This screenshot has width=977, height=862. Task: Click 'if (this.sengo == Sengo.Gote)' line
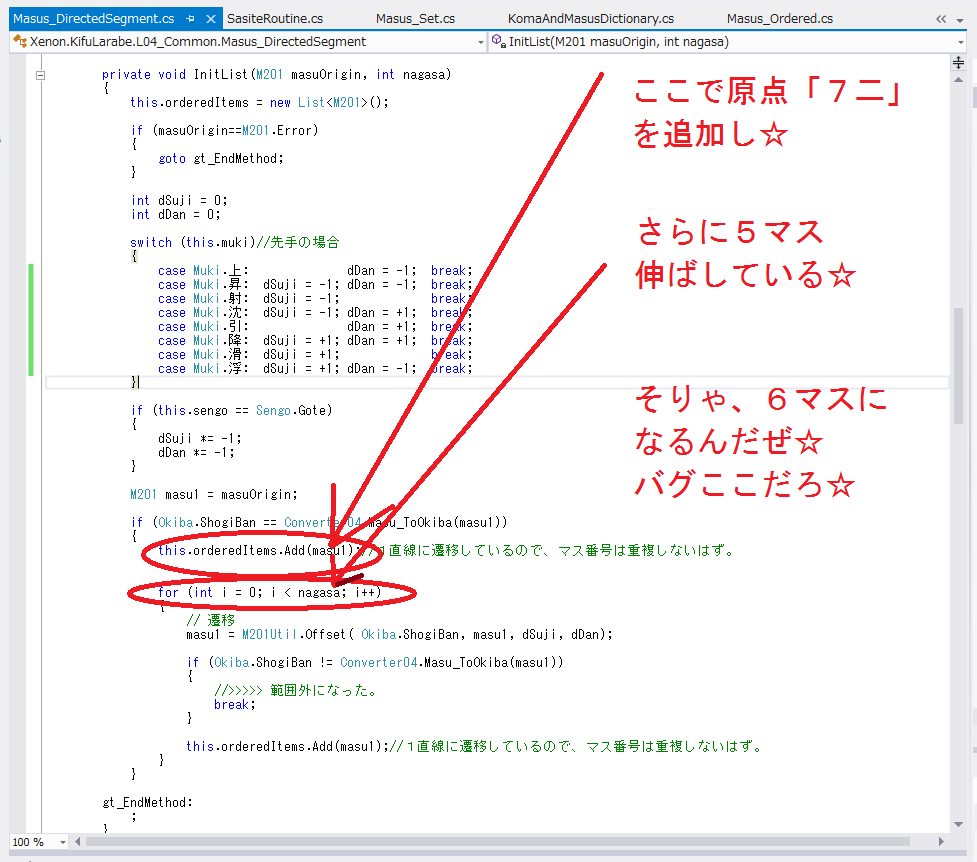[231, 410]
